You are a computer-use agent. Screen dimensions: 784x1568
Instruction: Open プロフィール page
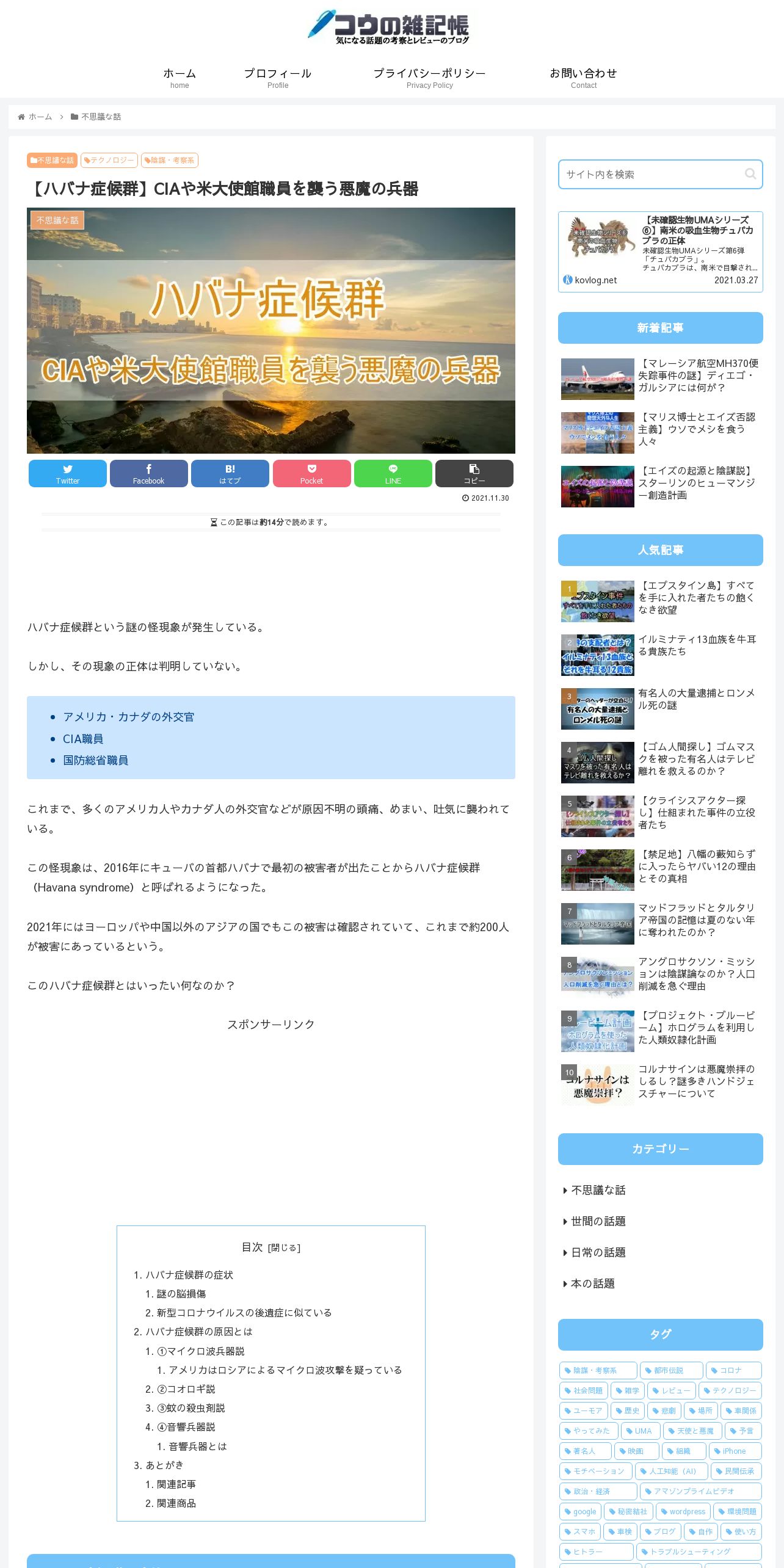pos(278,78)
